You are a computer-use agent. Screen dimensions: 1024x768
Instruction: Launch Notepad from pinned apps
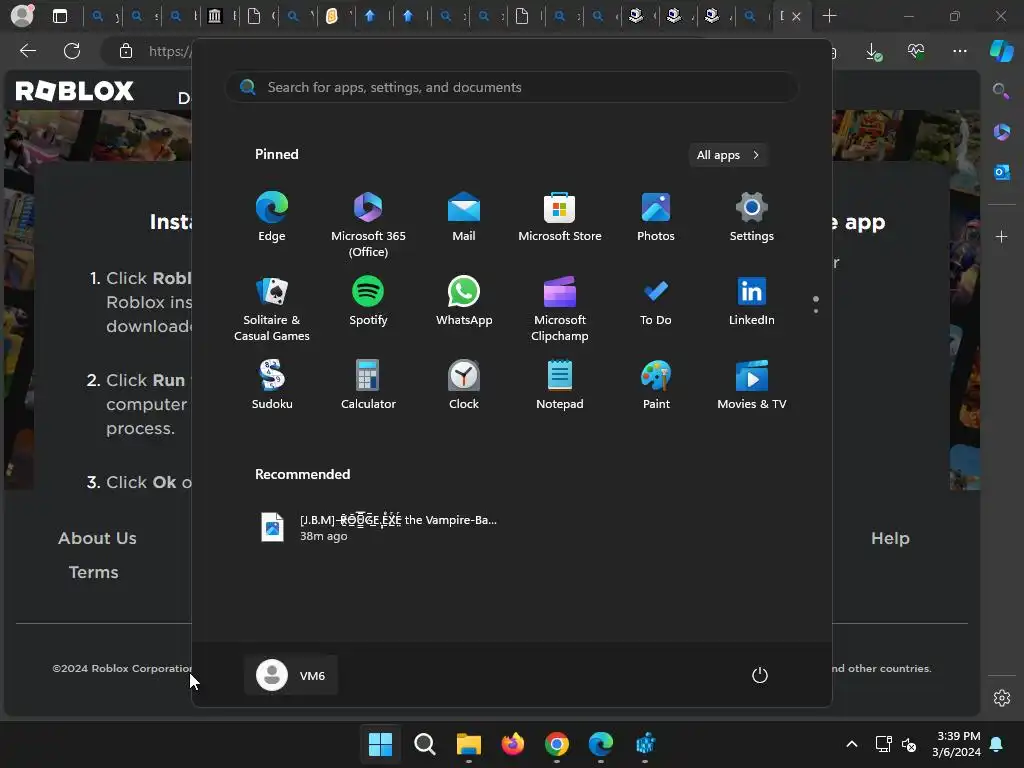[x=560, y=385]
